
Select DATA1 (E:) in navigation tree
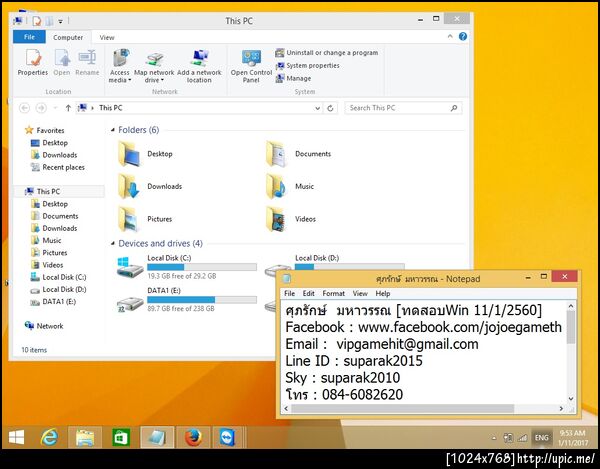point(53,301)
